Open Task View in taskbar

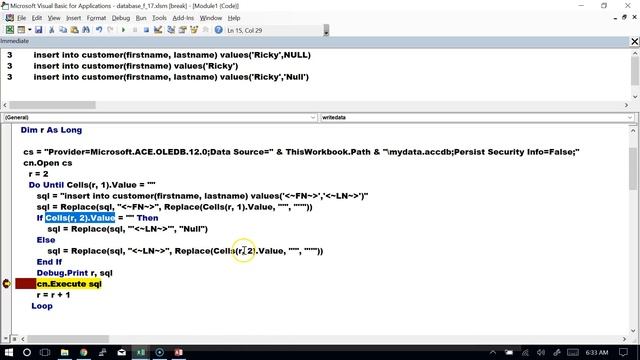click(45, 352)
